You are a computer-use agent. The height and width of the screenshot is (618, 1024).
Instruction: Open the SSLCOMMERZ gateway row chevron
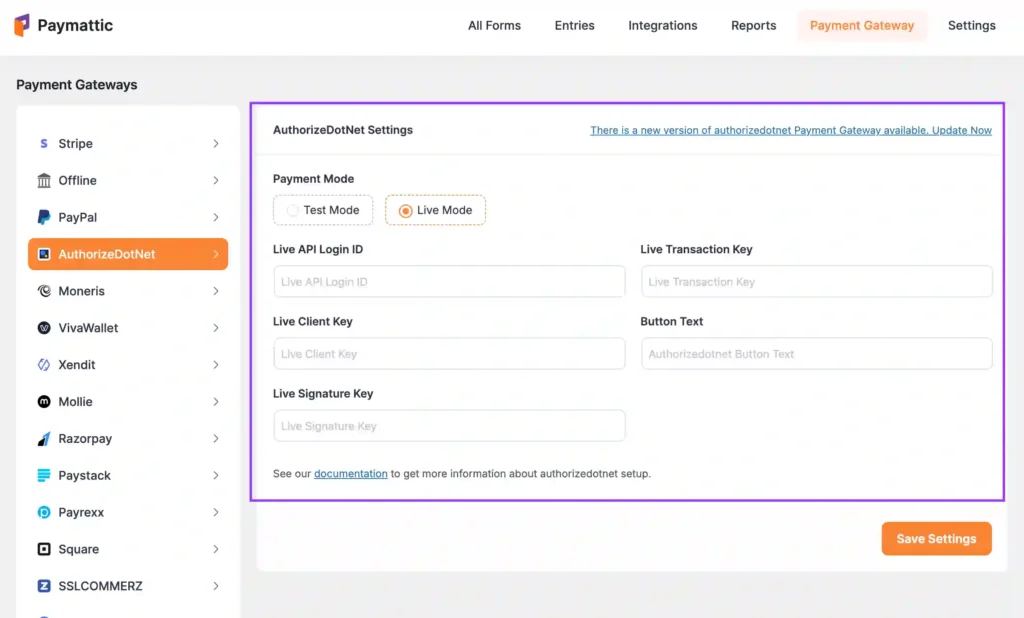216,586
